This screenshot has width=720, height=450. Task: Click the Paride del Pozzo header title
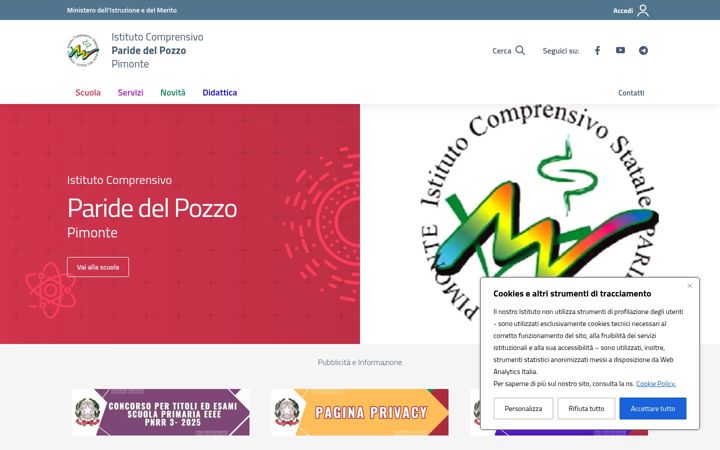click(x=149, y=51)
